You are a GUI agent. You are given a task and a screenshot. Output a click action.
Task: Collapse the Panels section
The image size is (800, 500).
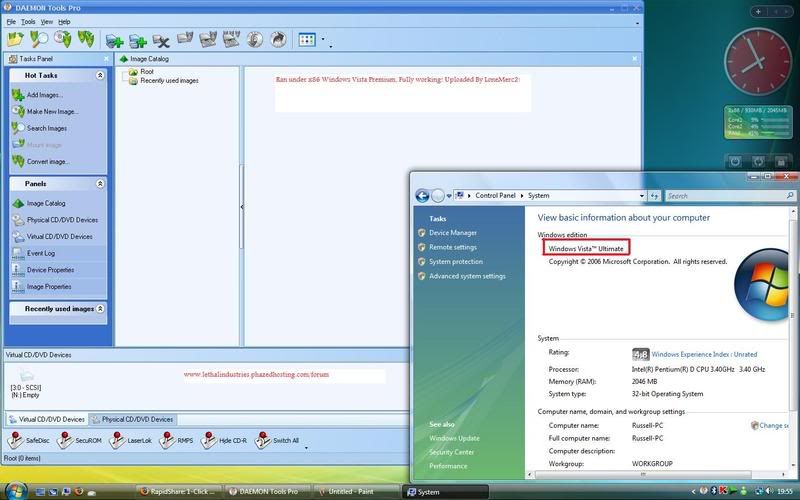[100, 184]
